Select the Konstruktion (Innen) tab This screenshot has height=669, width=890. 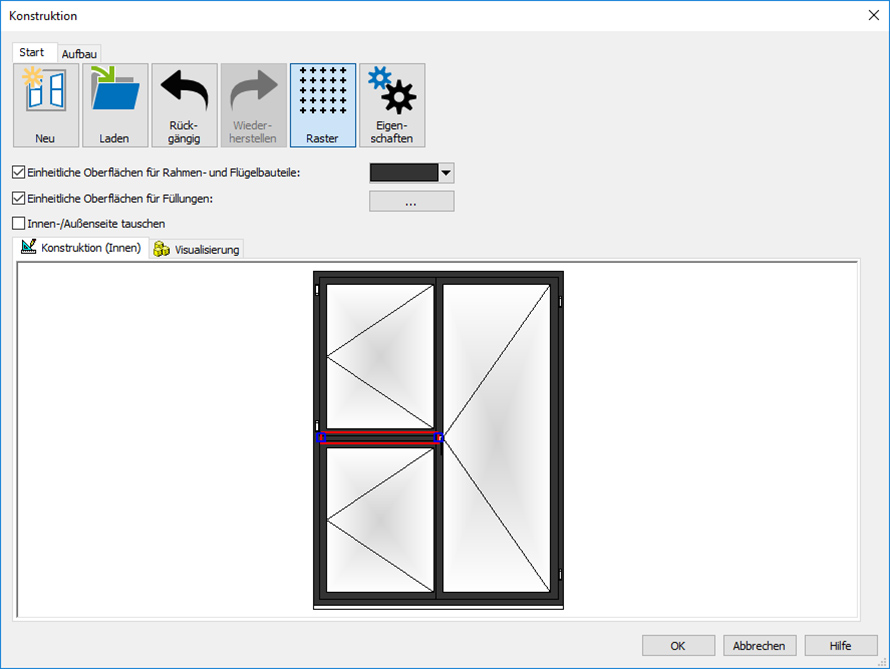[x=81, y=247]
